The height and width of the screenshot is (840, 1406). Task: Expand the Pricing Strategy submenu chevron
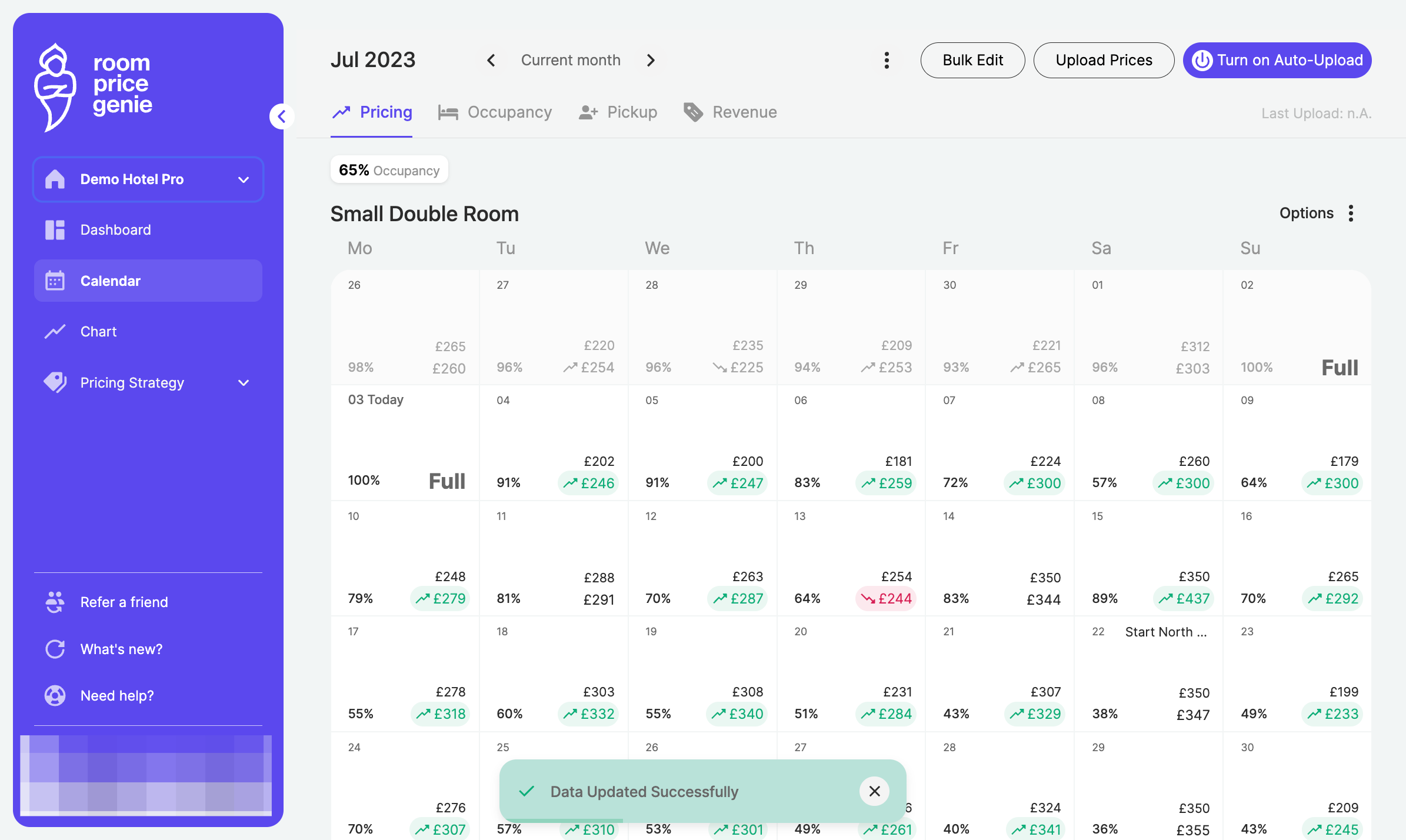tap(244, 383)
